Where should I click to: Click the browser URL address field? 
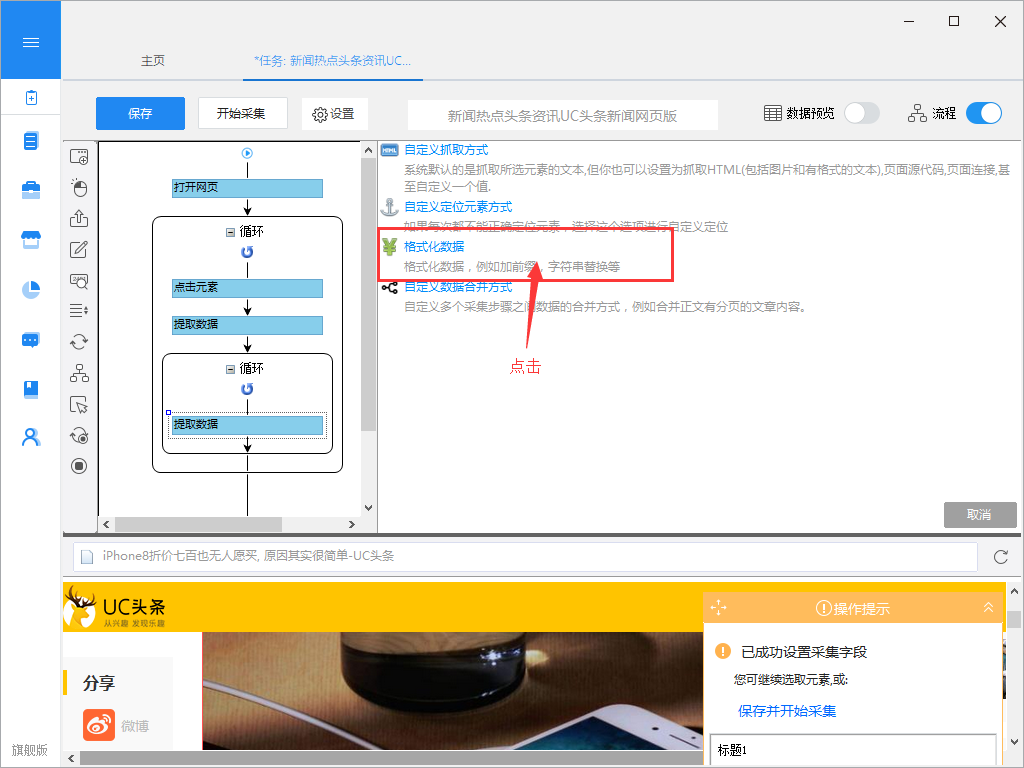click(x=525, y=556)
